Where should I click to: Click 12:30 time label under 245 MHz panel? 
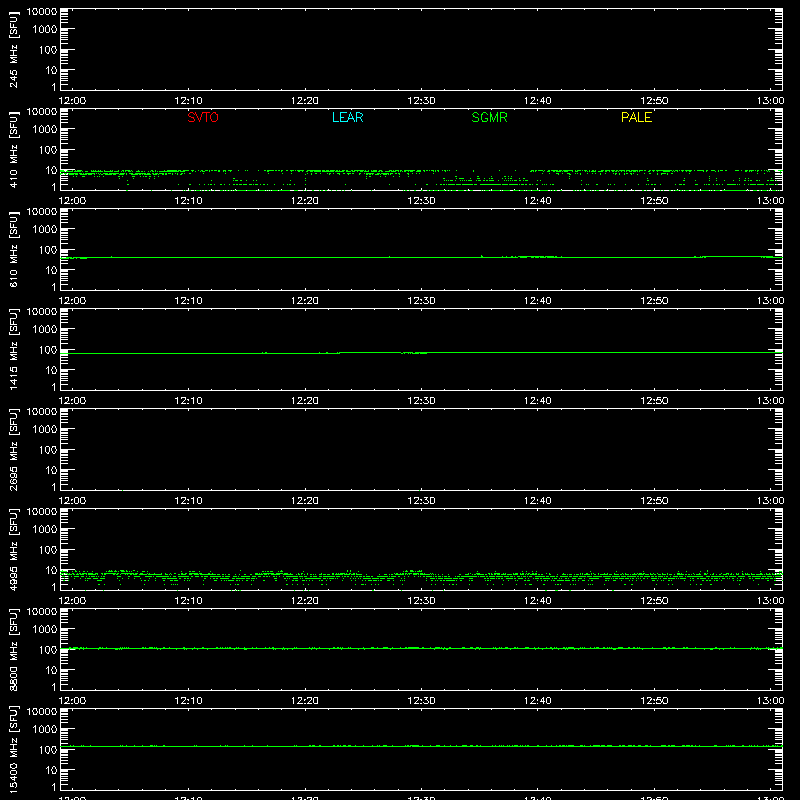coord(421,101)
